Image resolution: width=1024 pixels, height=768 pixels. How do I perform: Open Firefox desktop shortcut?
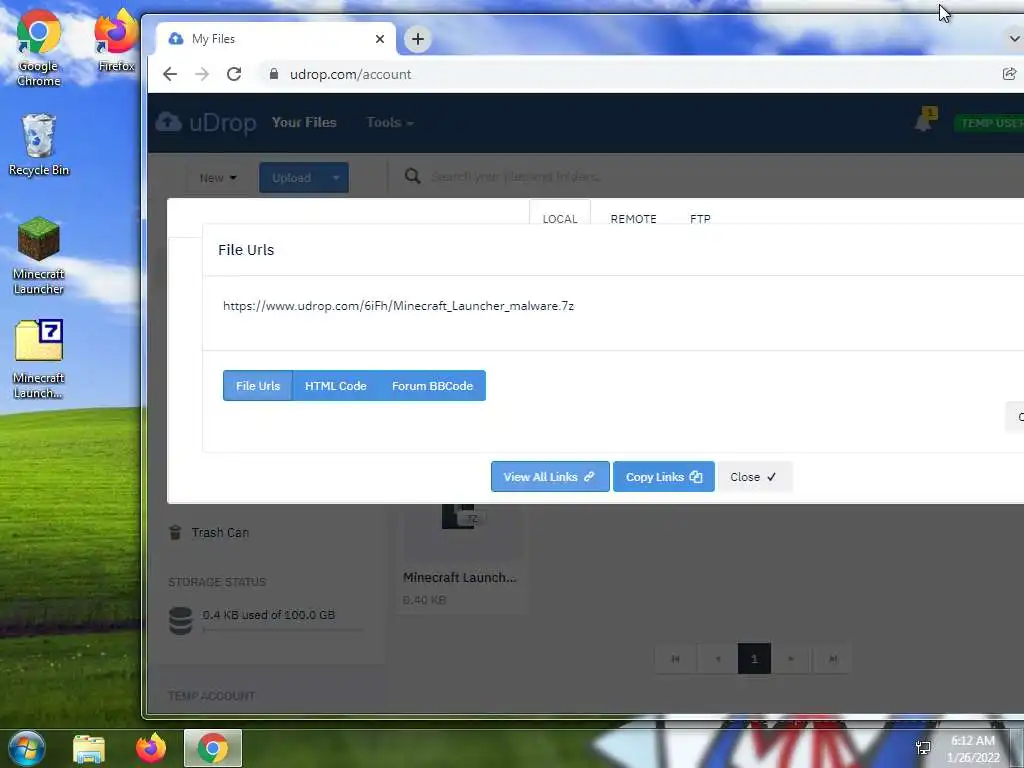(x=116, y=40)
